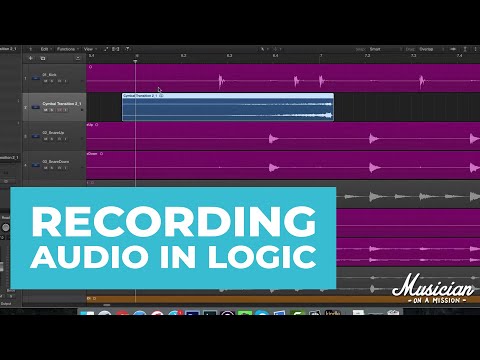480x360 pixels.
Task: Select the 01_Kick track name
Action: [x=49, y=75]
